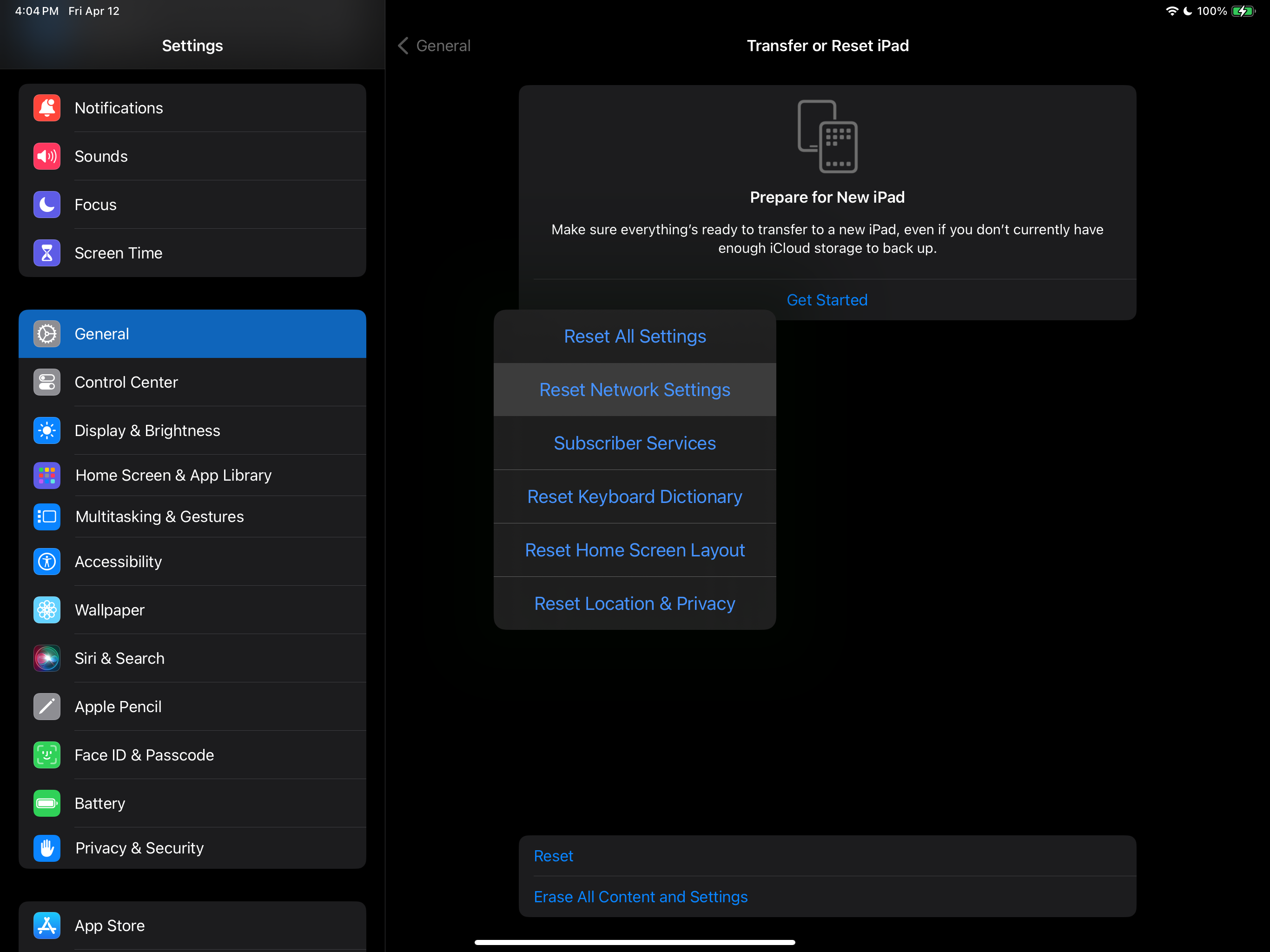This screenshot has height=952, width=1270.
Task: Tap the Face ID & Passcode icon
Action: (46, 754)
